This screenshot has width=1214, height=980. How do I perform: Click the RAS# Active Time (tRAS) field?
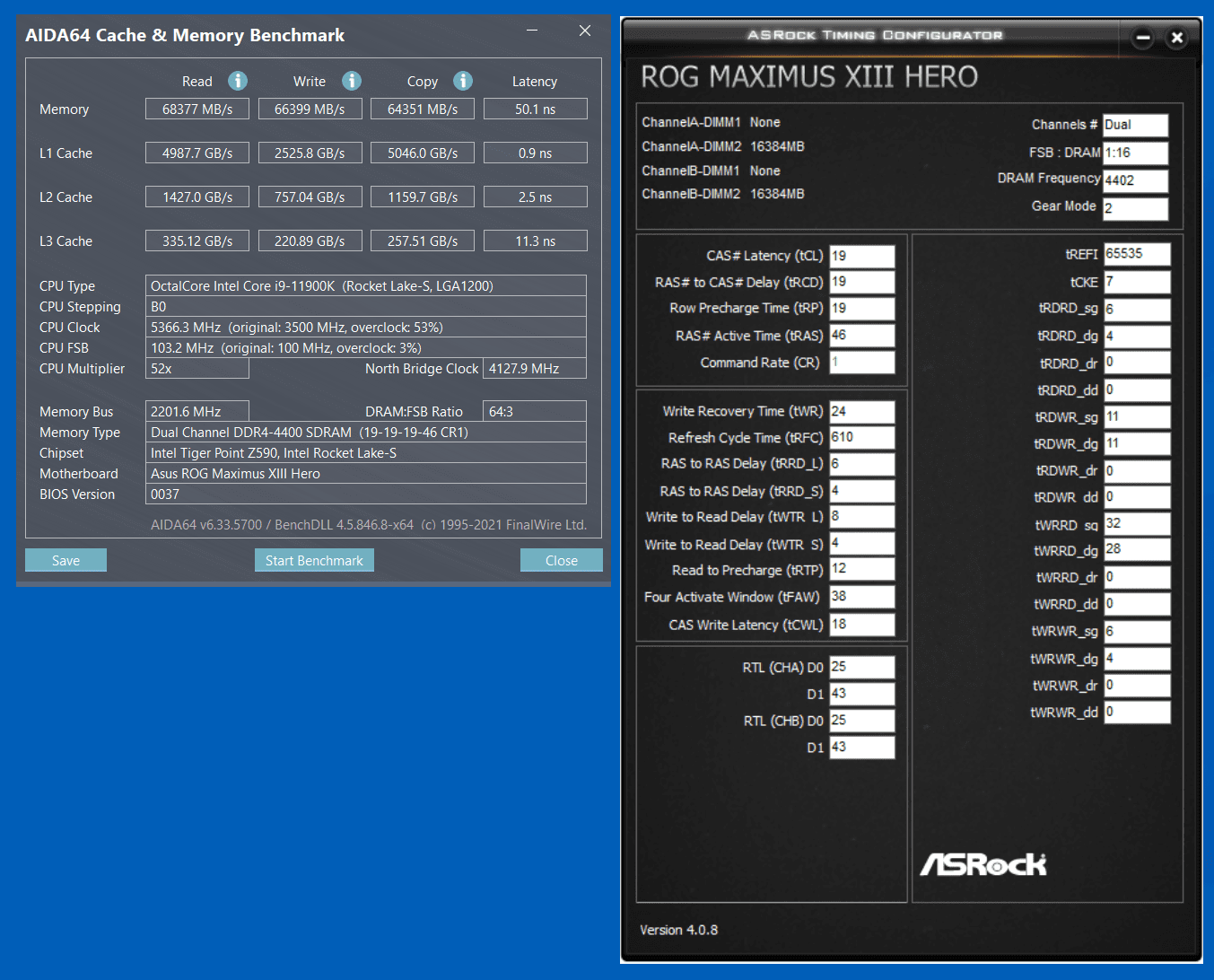tap(862, 335)
